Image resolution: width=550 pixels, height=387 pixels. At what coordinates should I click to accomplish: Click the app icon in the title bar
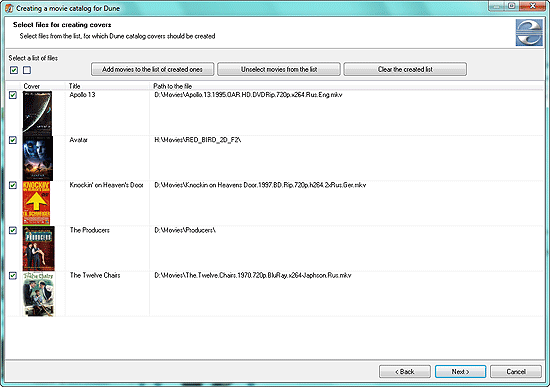coord(9,8)
